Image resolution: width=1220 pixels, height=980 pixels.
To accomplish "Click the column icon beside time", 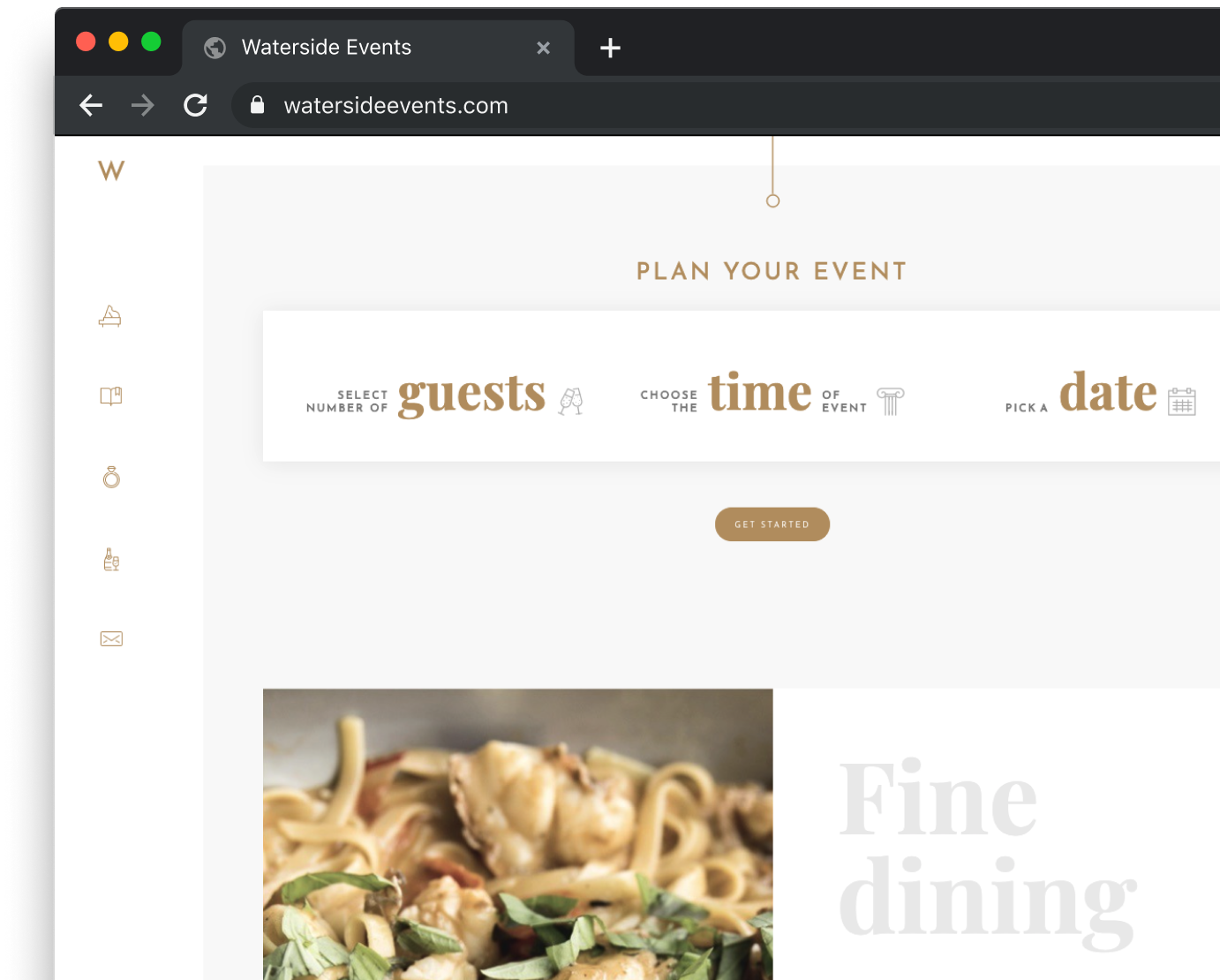I will tap(890, 401).
